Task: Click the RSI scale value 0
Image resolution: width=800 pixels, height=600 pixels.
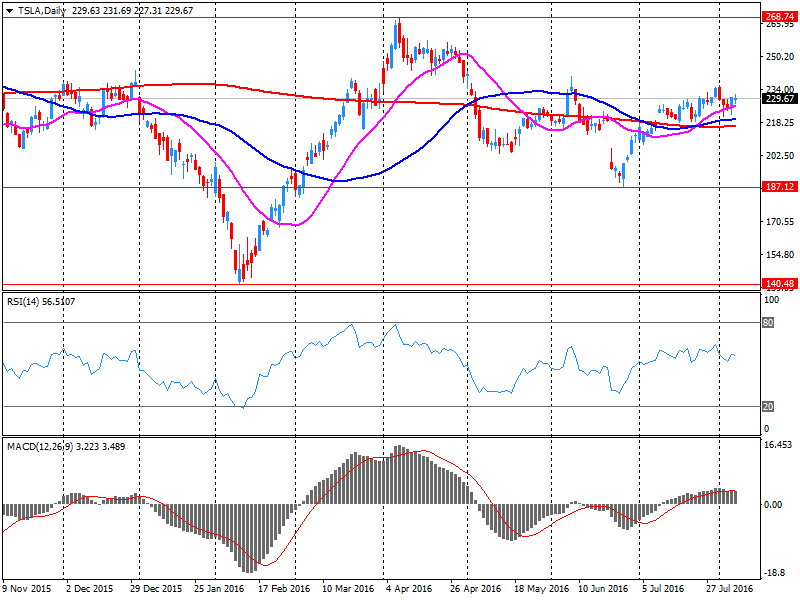Action: pos(766,429)
